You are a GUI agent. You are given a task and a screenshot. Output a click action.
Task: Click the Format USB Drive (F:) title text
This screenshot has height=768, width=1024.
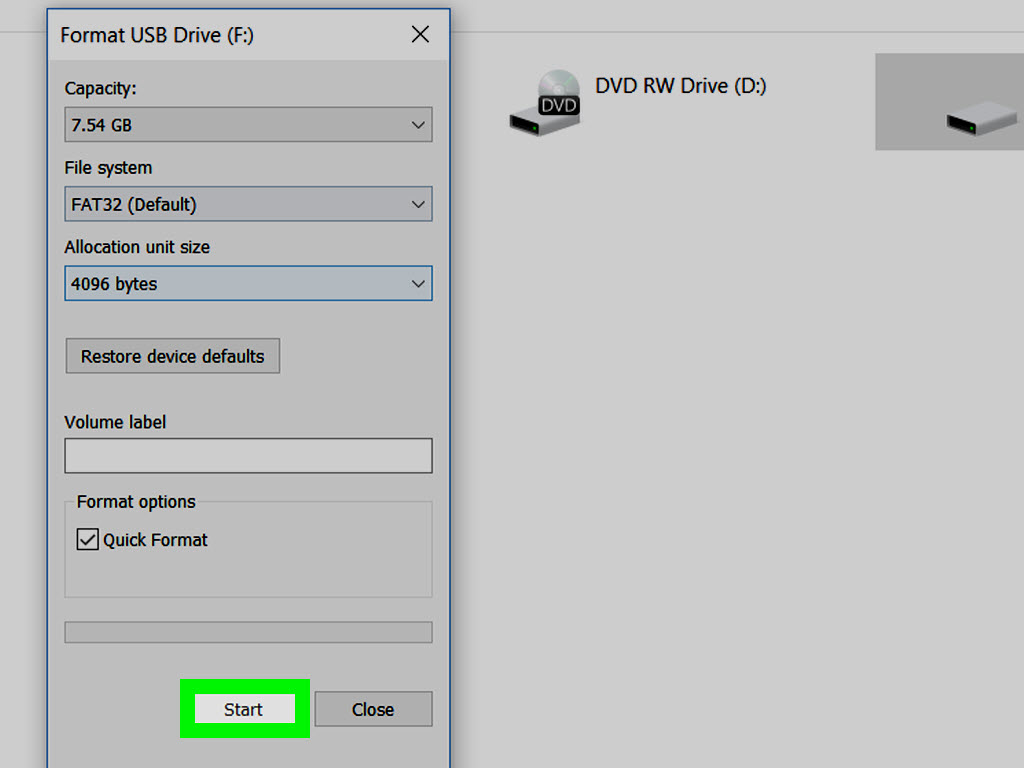point(157,35)
